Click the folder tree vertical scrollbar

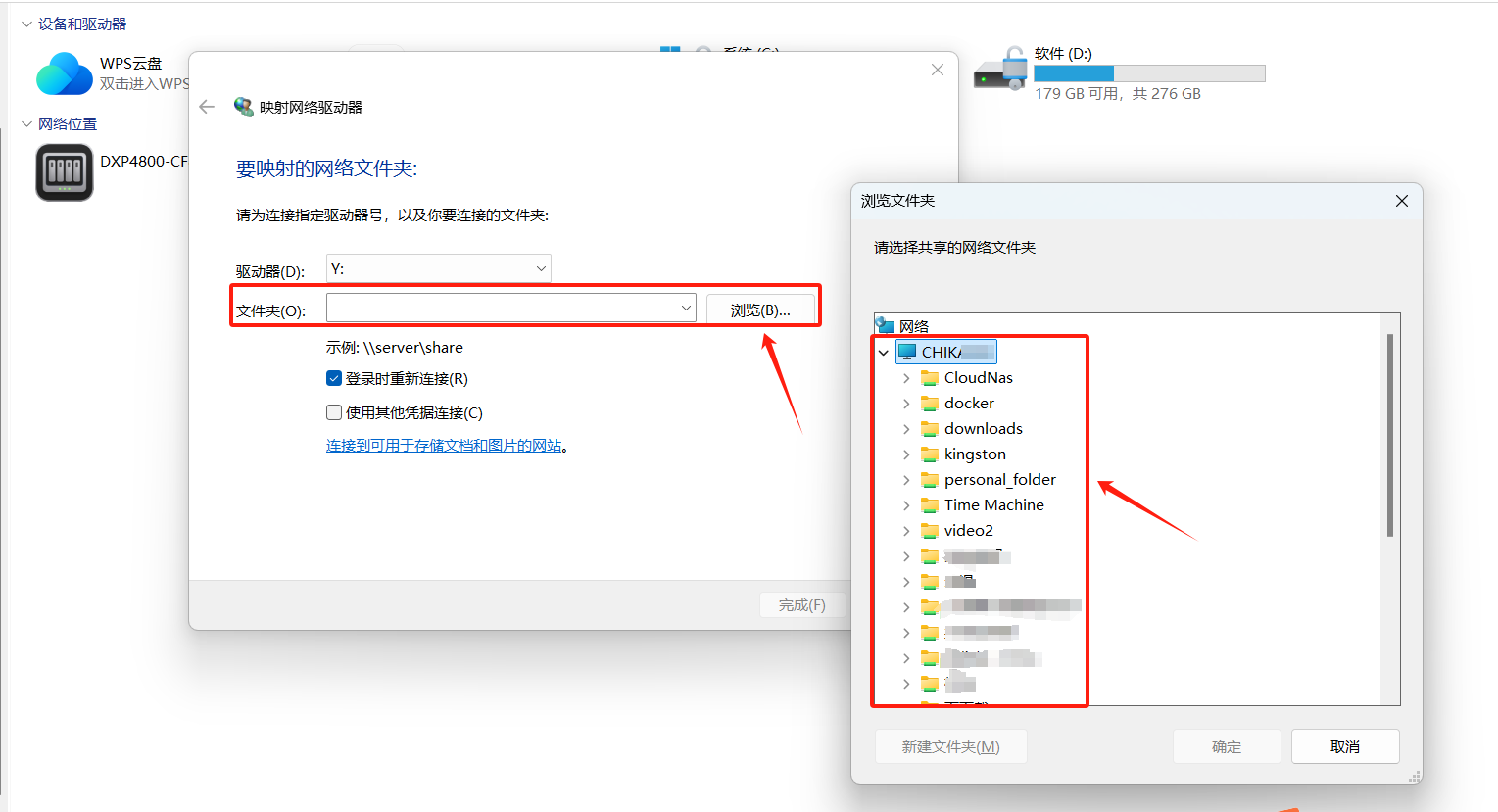pos(1389,436)
